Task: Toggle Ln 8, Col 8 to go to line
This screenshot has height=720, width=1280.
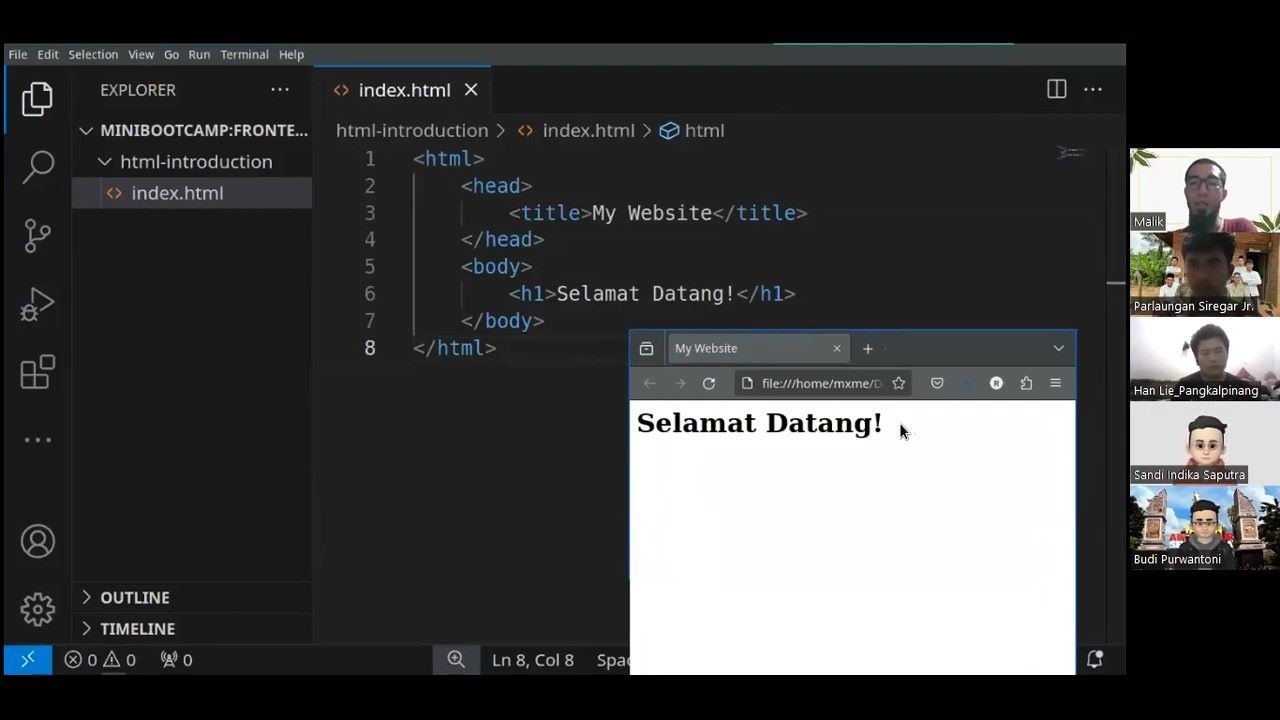Action: tap(533, 660)
